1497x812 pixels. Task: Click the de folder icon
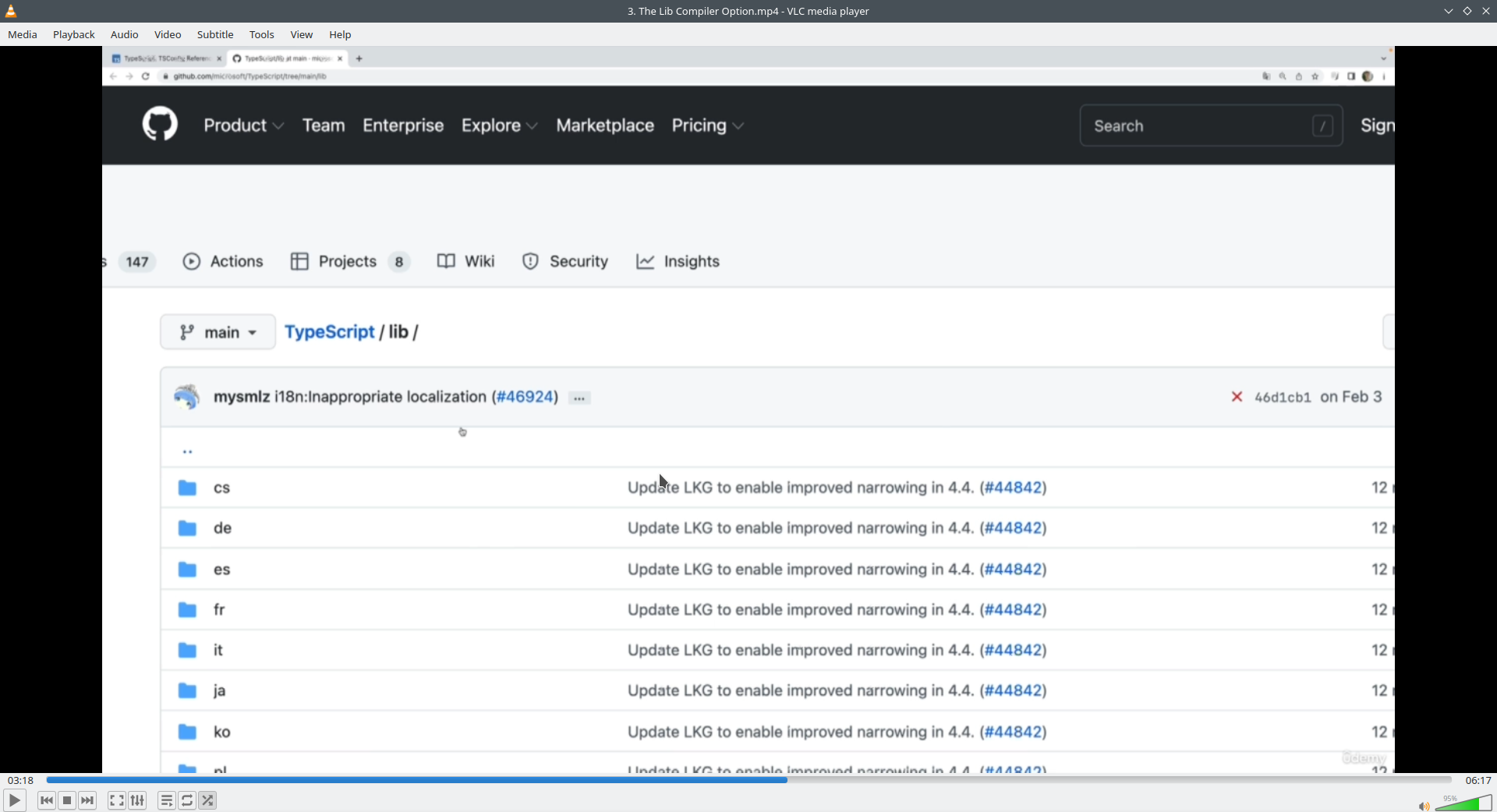(x=187, y=528)
